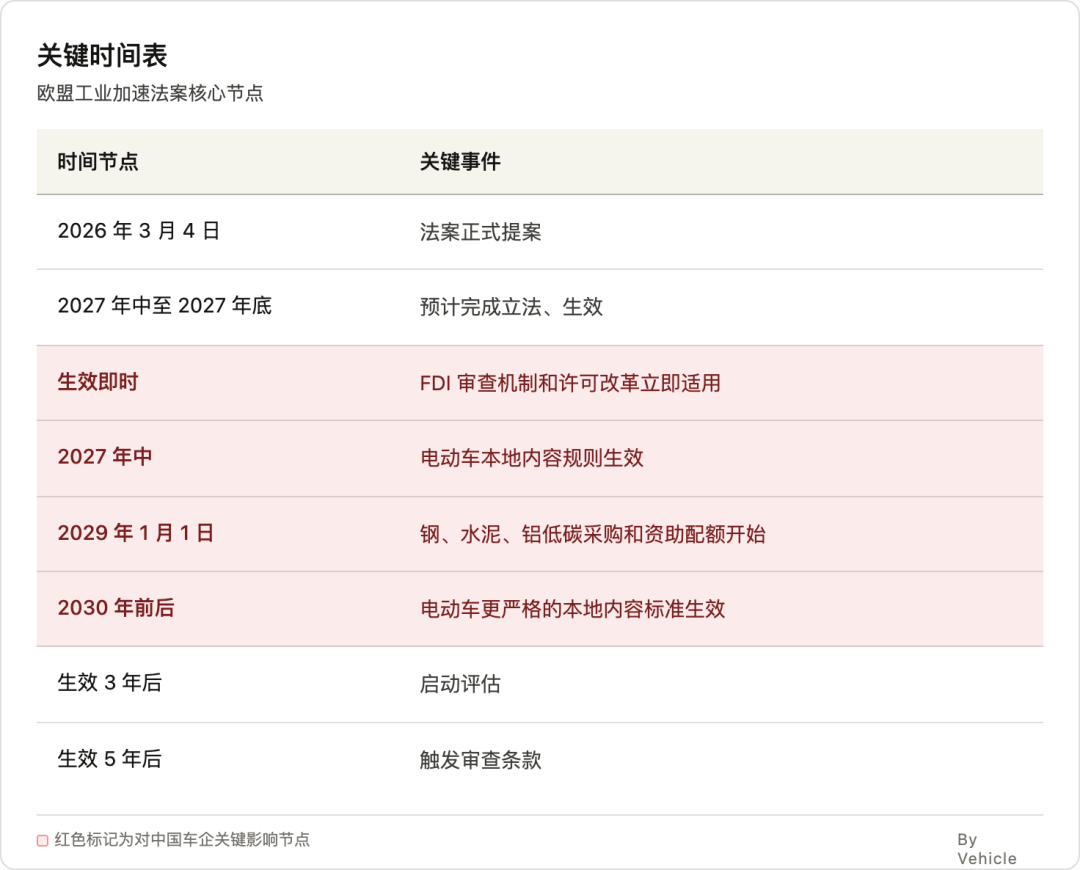Click the 触发审查条款 event cell
Image resolution: width=1080 pixels, height=870 pixels.
pyautogui.click(x=480, y=760)
